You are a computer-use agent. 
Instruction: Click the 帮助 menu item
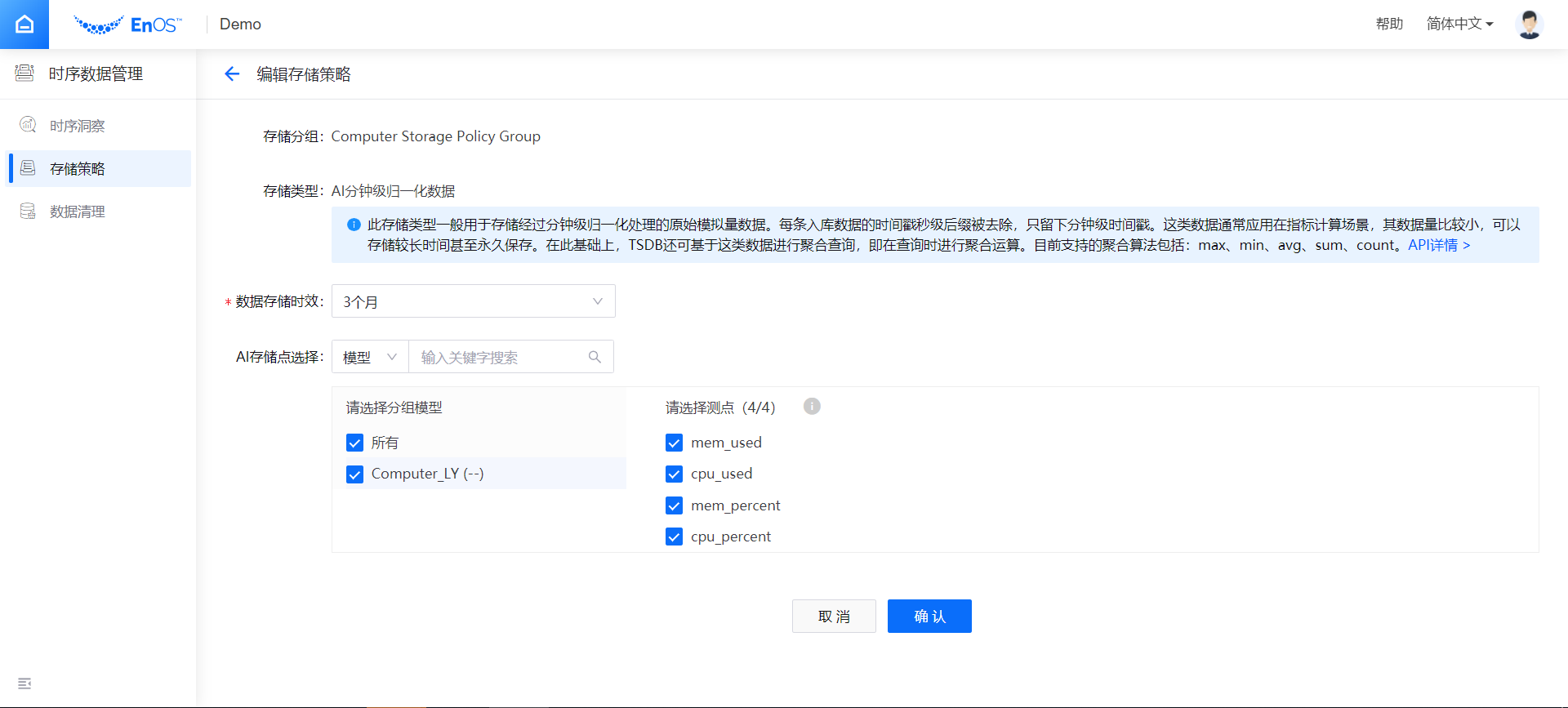[x=1389, y=24]
